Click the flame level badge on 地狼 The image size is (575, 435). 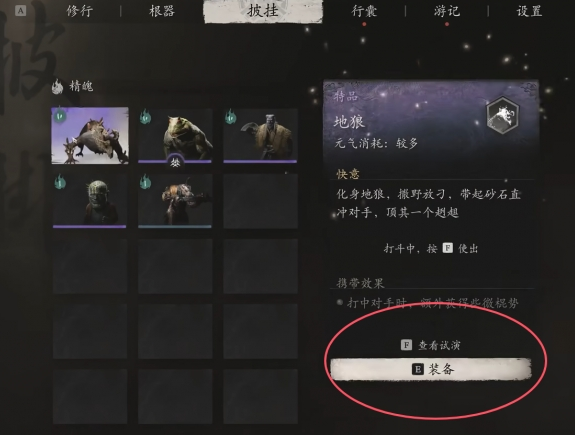60,116
